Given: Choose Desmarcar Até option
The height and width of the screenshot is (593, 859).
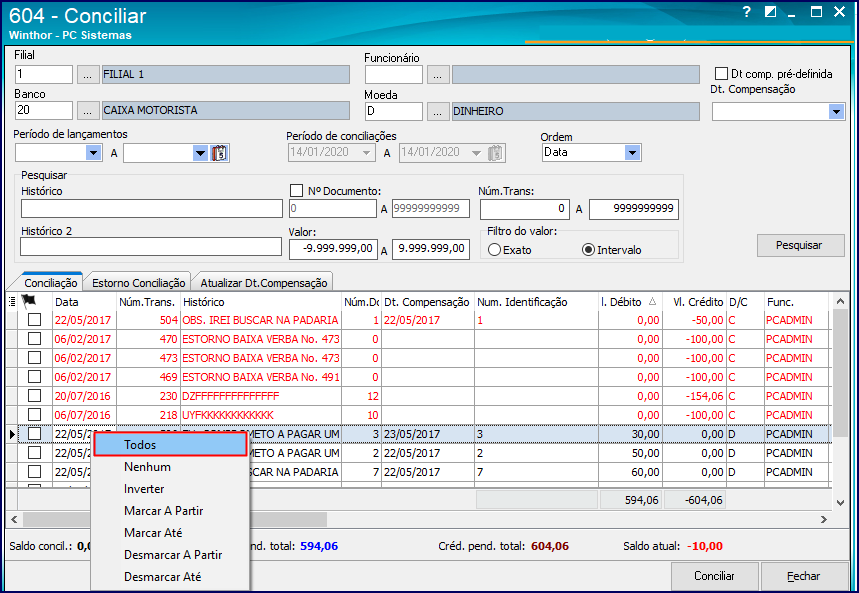Looking at the screenshot, I should pyautogui.click(x=170, y=577).
